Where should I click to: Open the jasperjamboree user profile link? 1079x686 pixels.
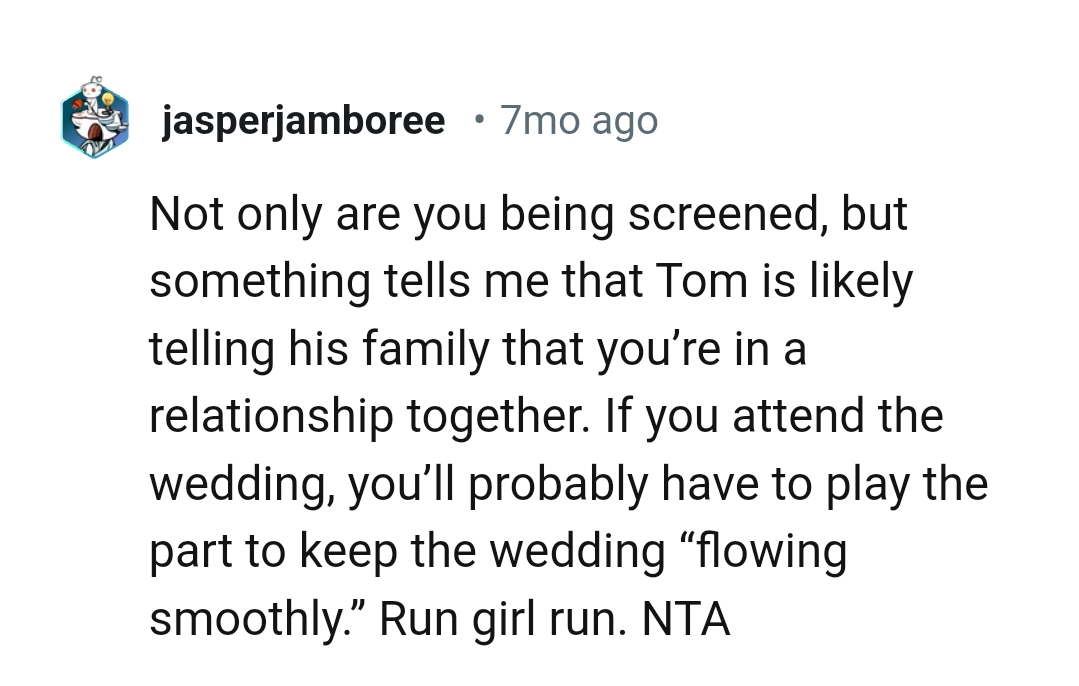[x=303, y=121]
